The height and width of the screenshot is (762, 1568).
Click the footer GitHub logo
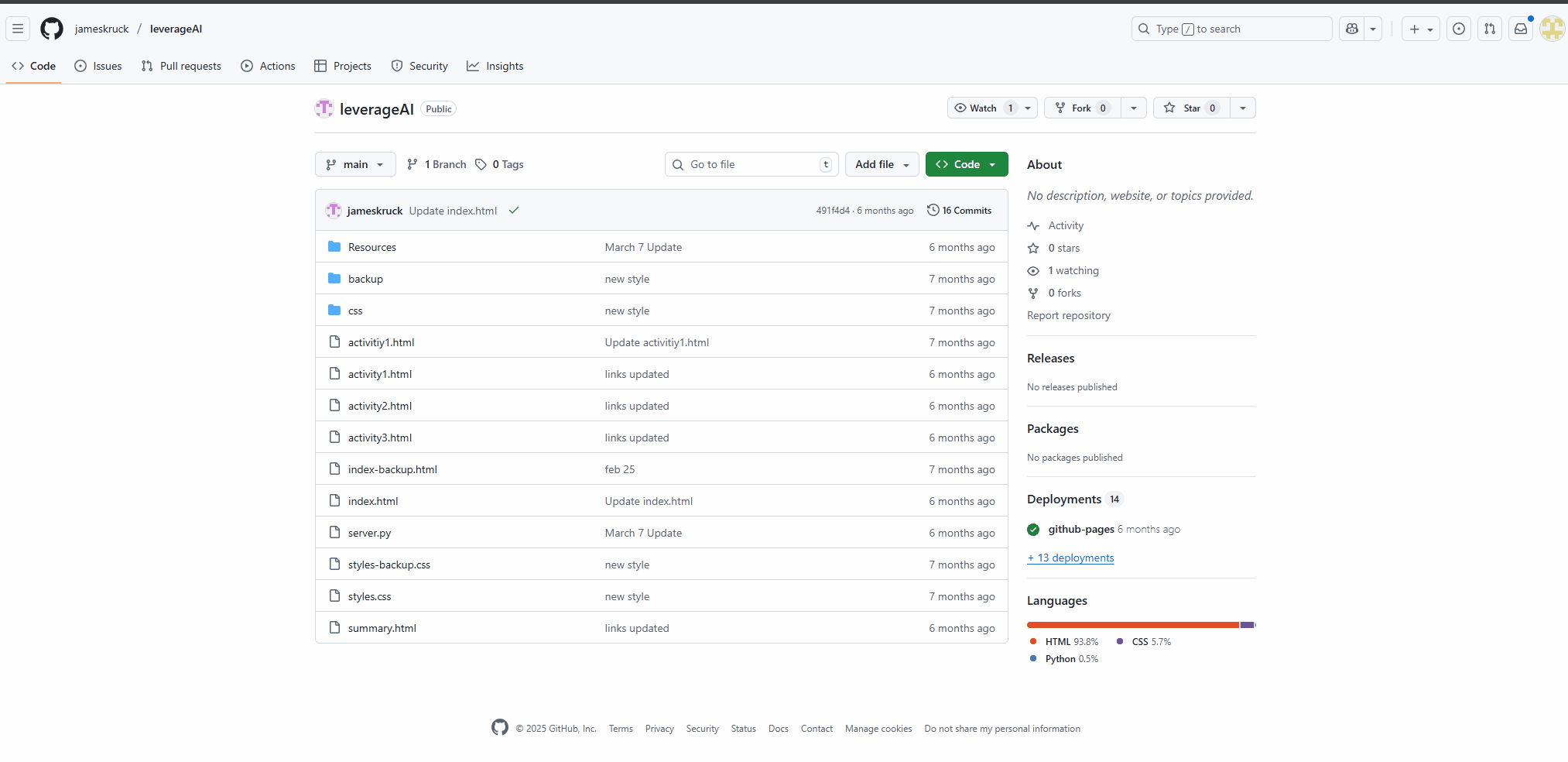[500, 727]
